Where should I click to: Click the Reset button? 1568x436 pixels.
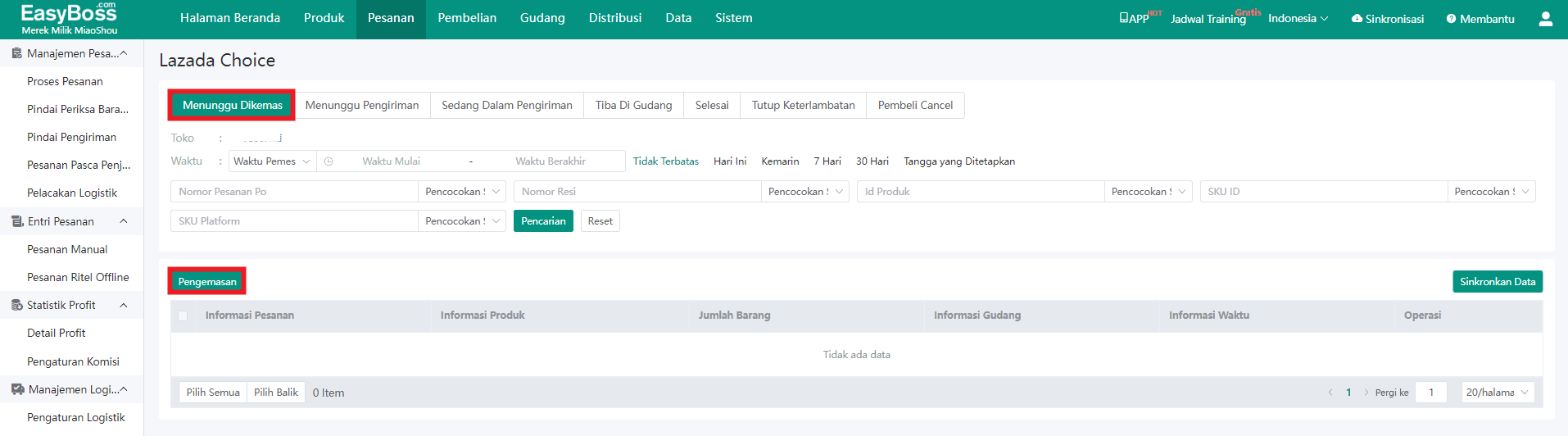[600, 221]
